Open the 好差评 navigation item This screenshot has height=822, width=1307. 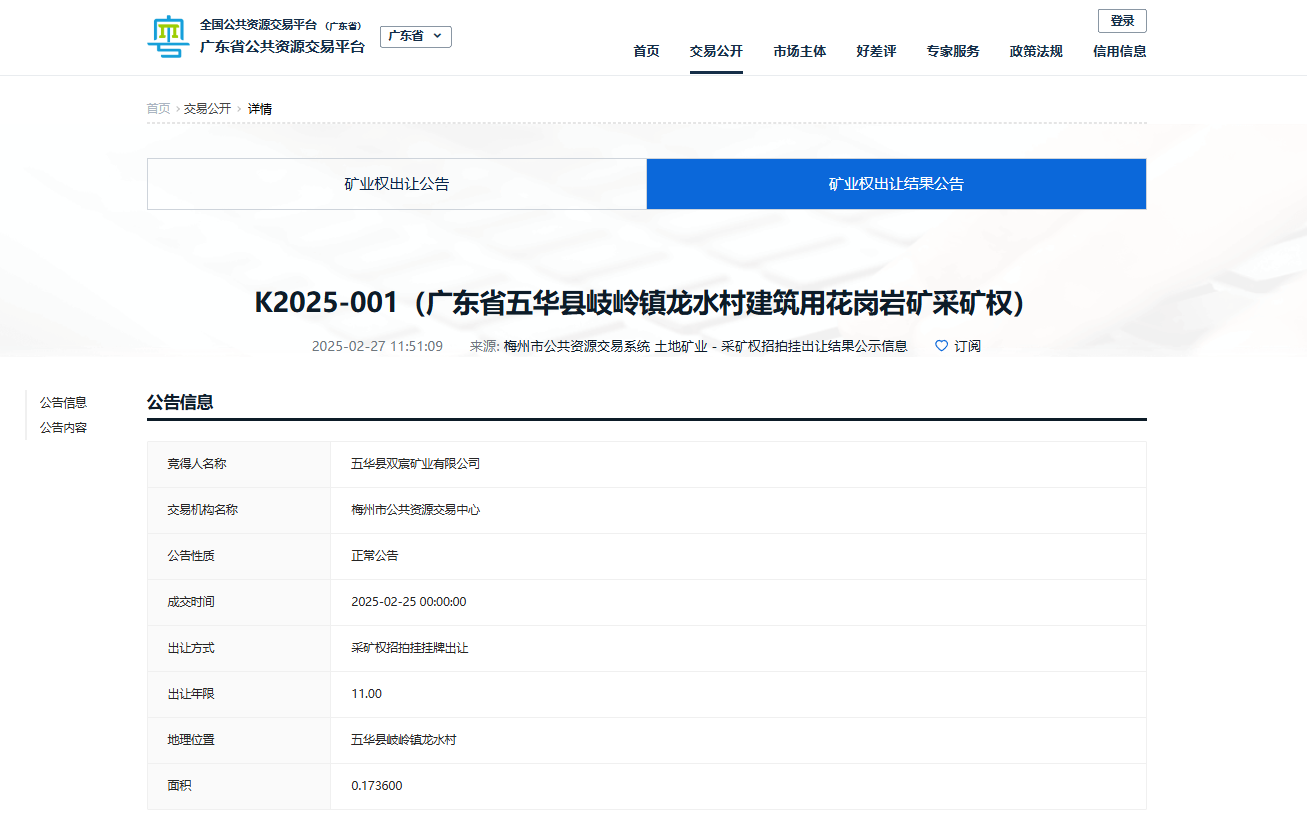(876, 51)
